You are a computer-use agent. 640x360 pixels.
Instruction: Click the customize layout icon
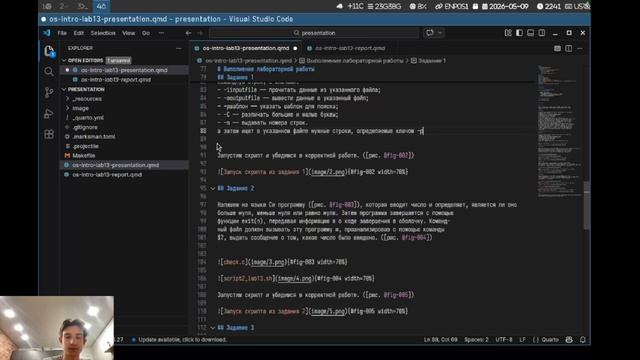508,33
